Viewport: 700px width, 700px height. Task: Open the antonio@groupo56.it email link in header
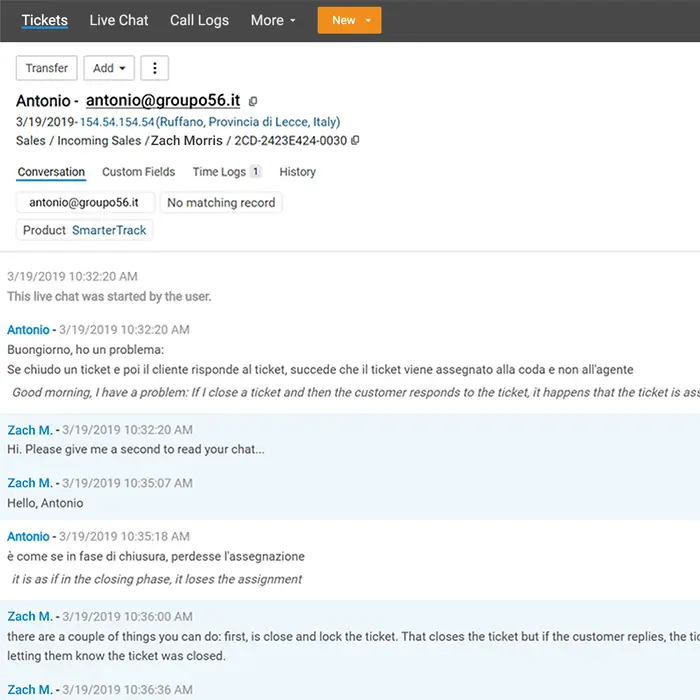163,101
